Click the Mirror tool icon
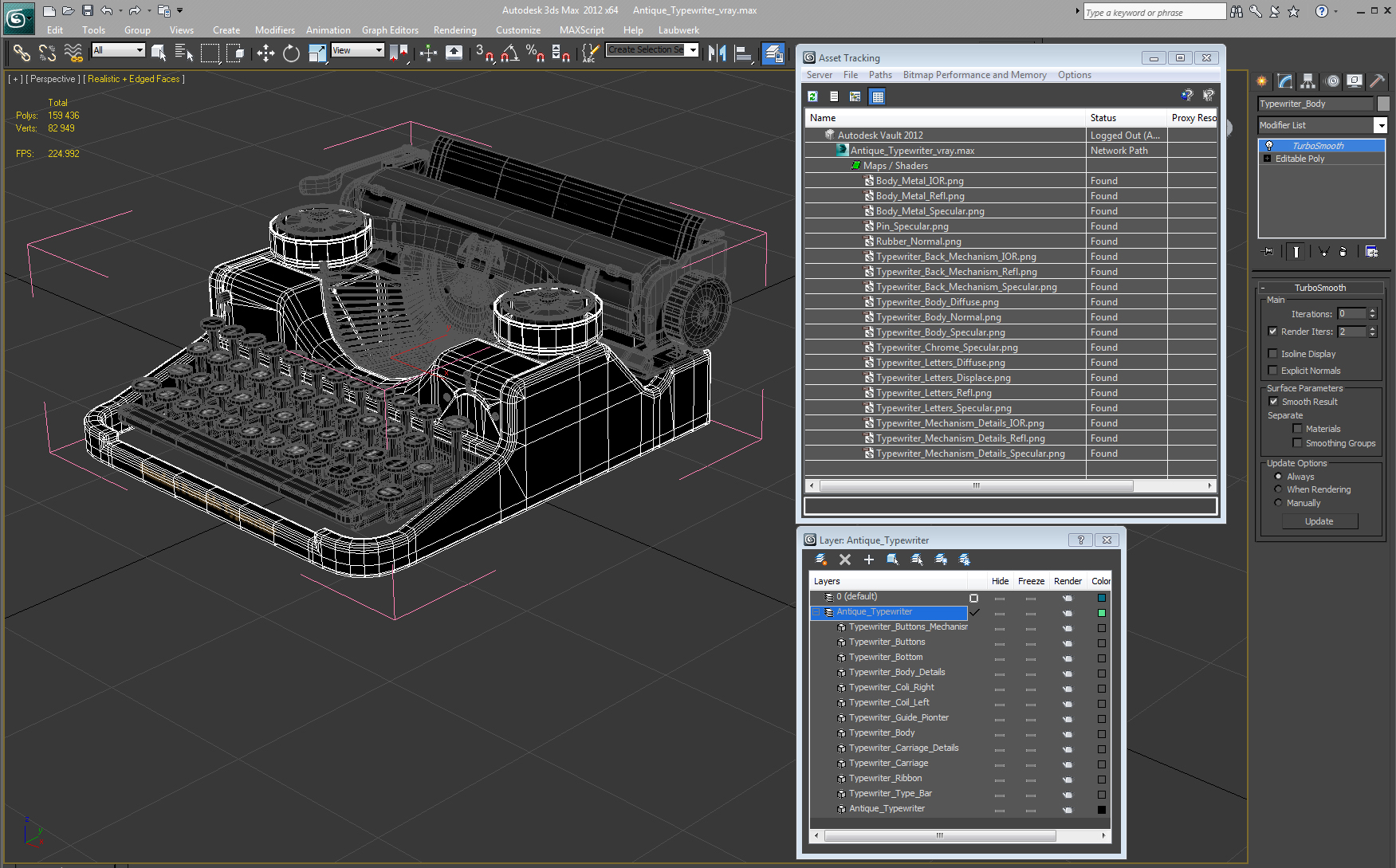The image size is (1396, 868). (x=718, y=53)
